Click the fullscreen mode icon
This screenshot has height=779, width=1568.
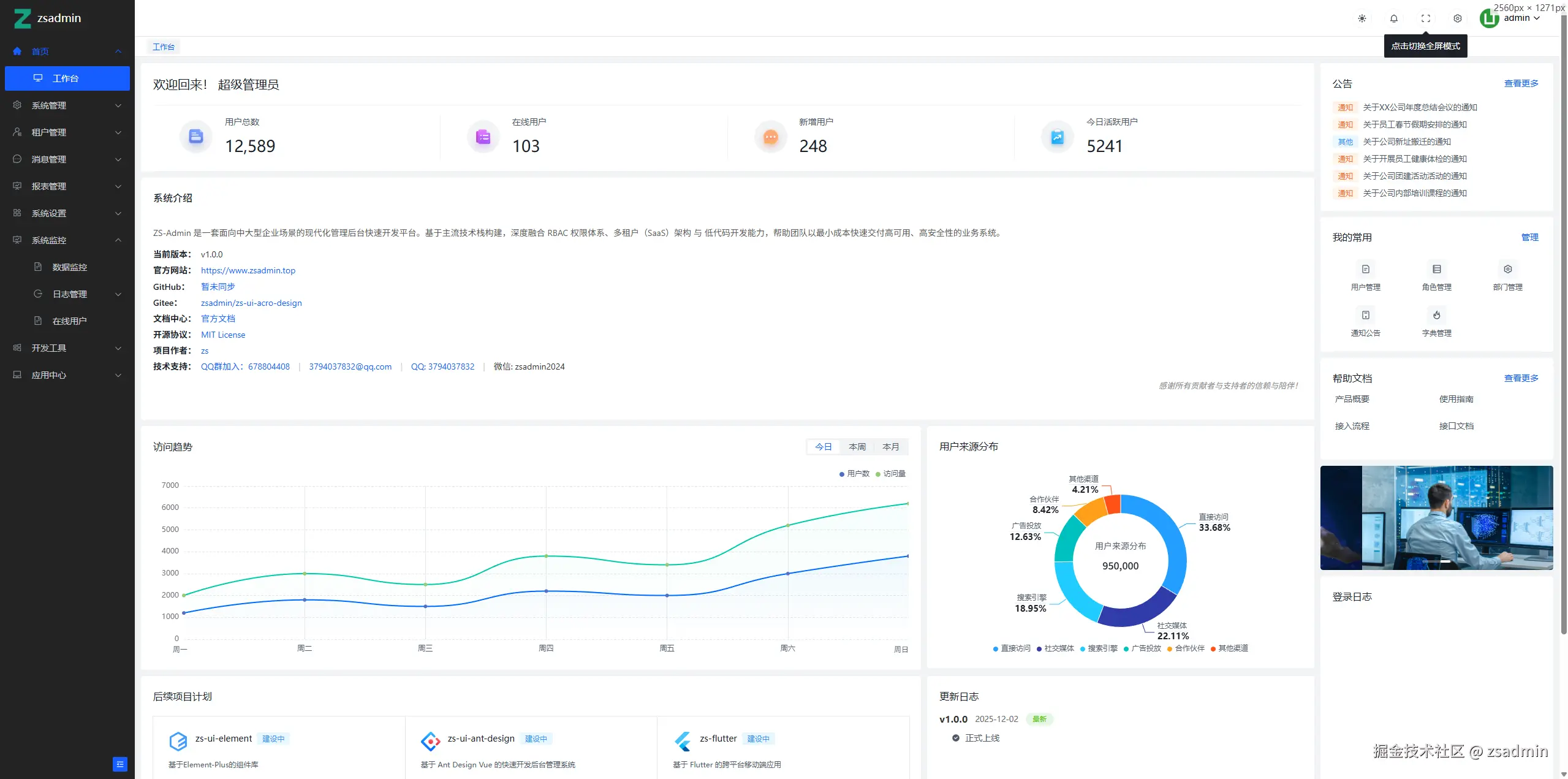(1425, 18)
